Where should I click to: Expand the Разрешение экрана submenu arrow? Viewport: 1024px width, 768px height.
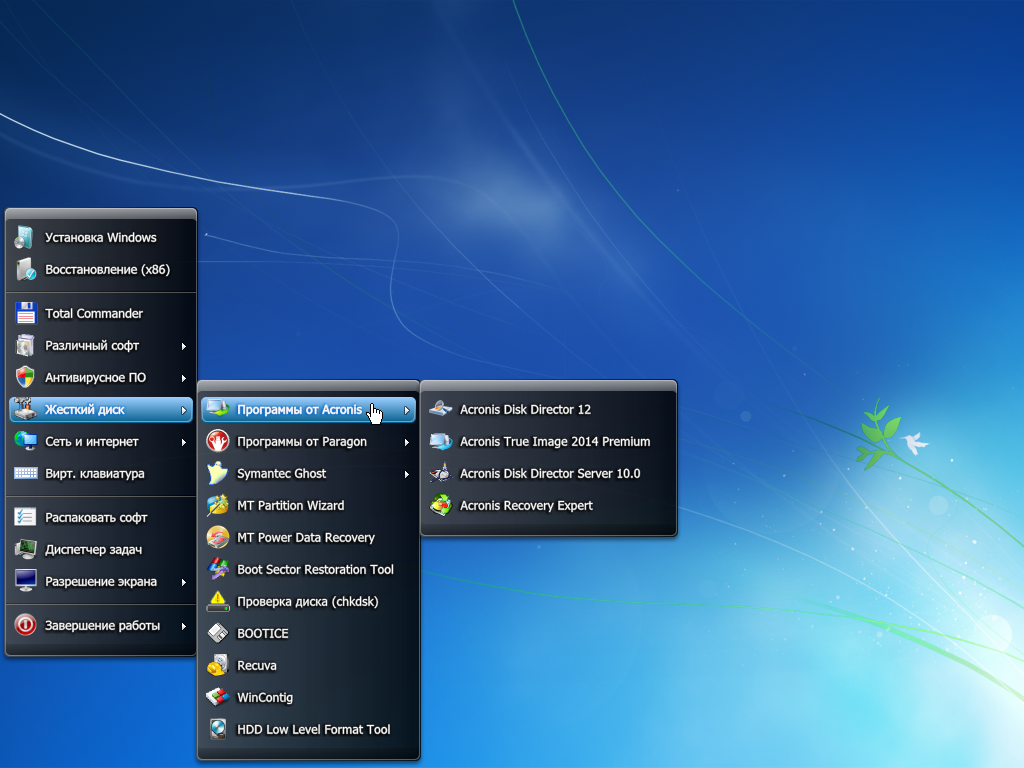(184, 582)
